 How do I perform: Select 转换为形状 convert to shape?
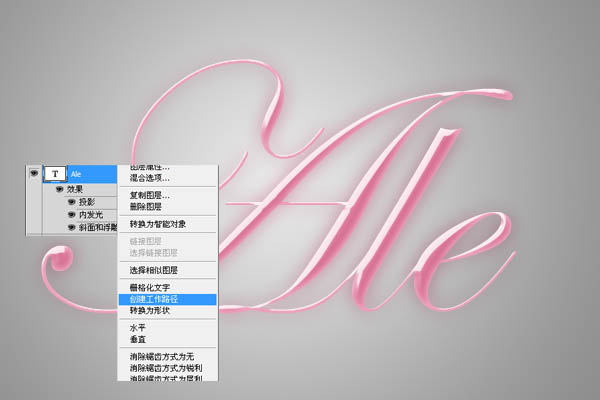[150, 310]
